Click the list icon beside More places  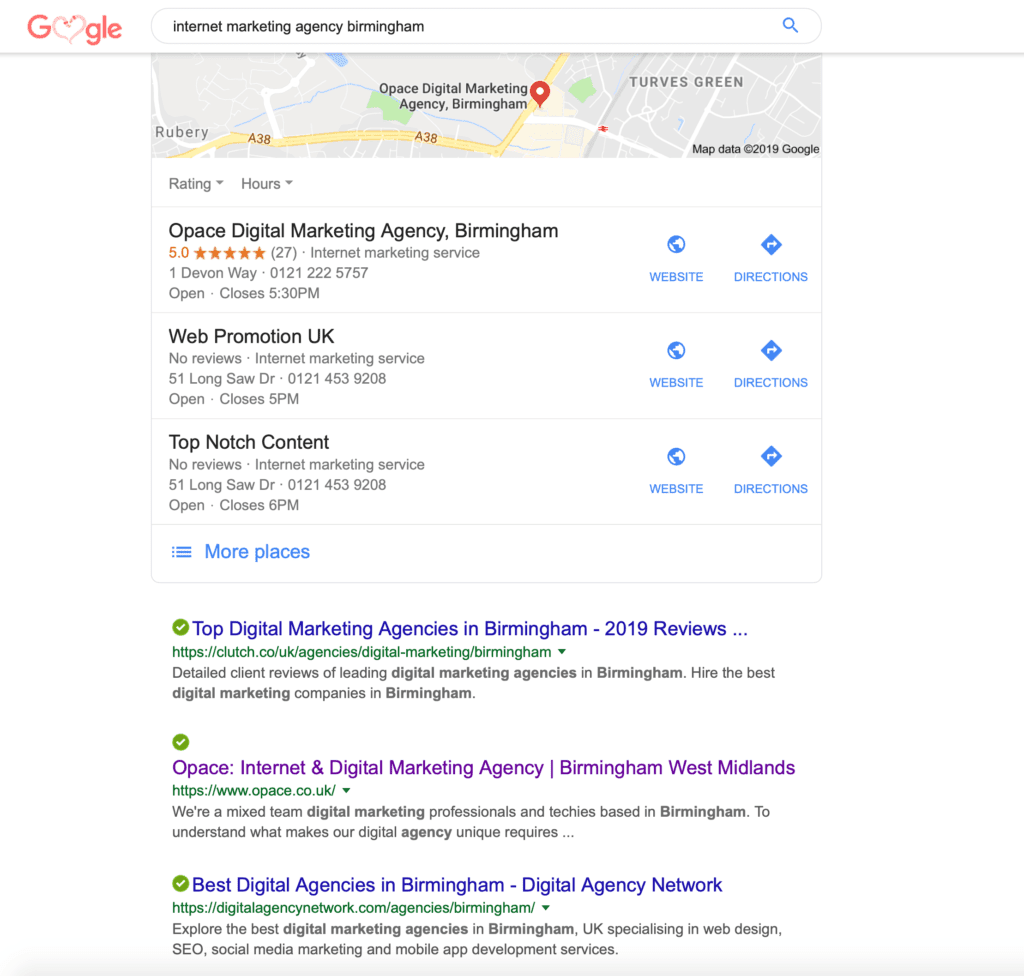(181, 551)
